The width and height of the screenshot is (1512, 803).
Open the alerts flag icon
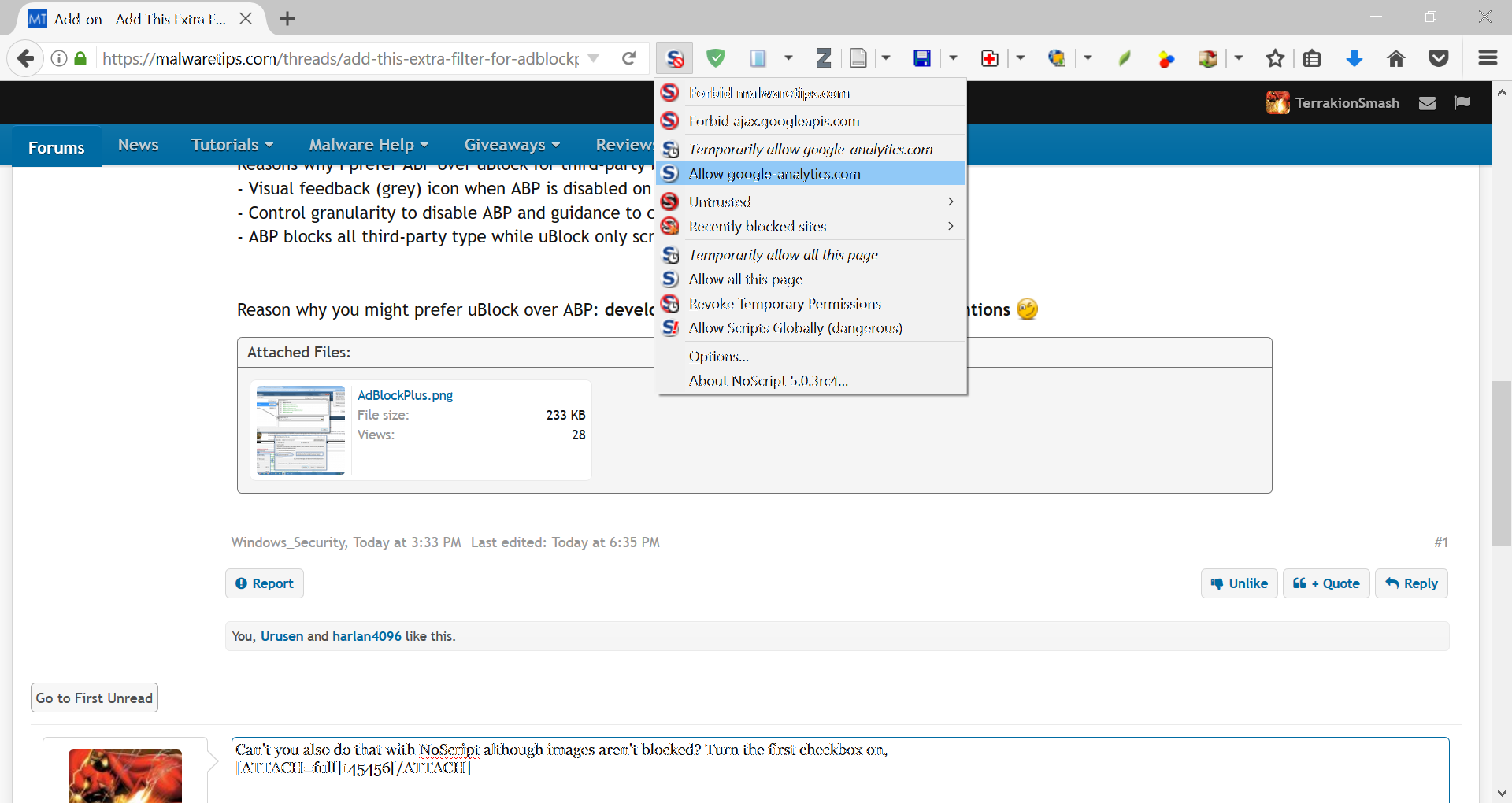[x=1462, y=103]
